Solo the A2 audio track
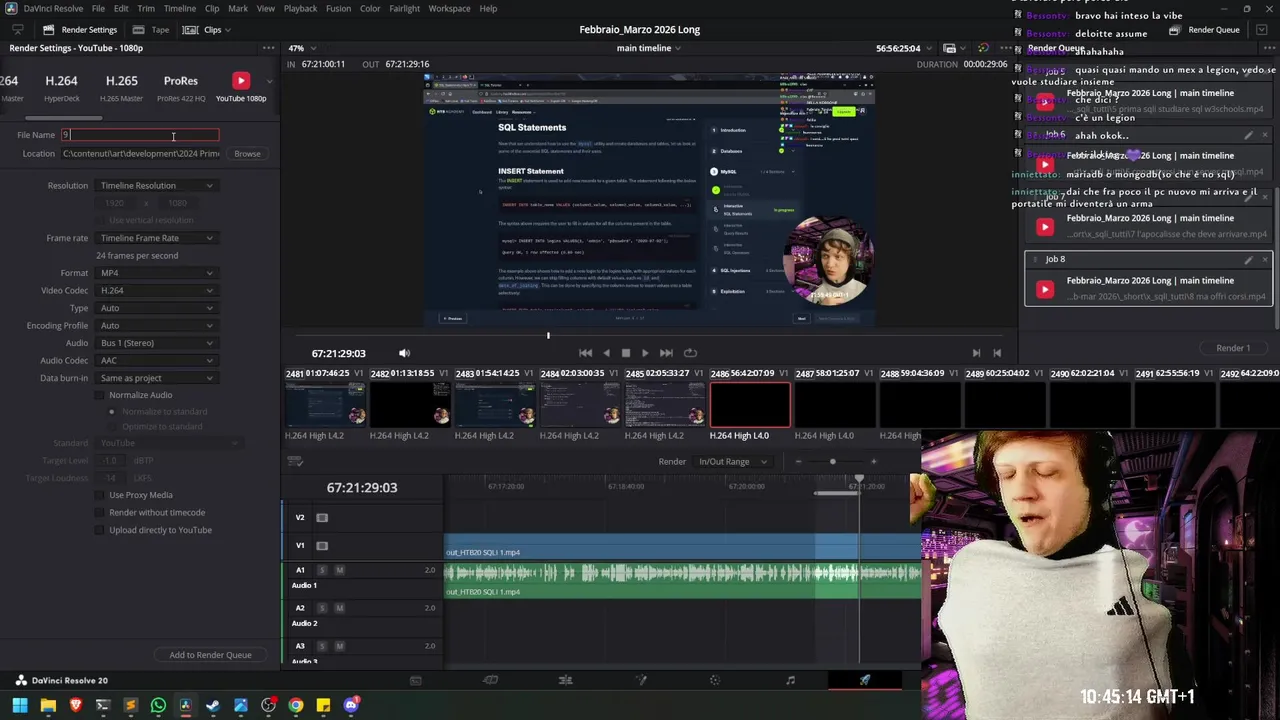This screenshot has height=720, width=1280. click(x=322, y=608)
